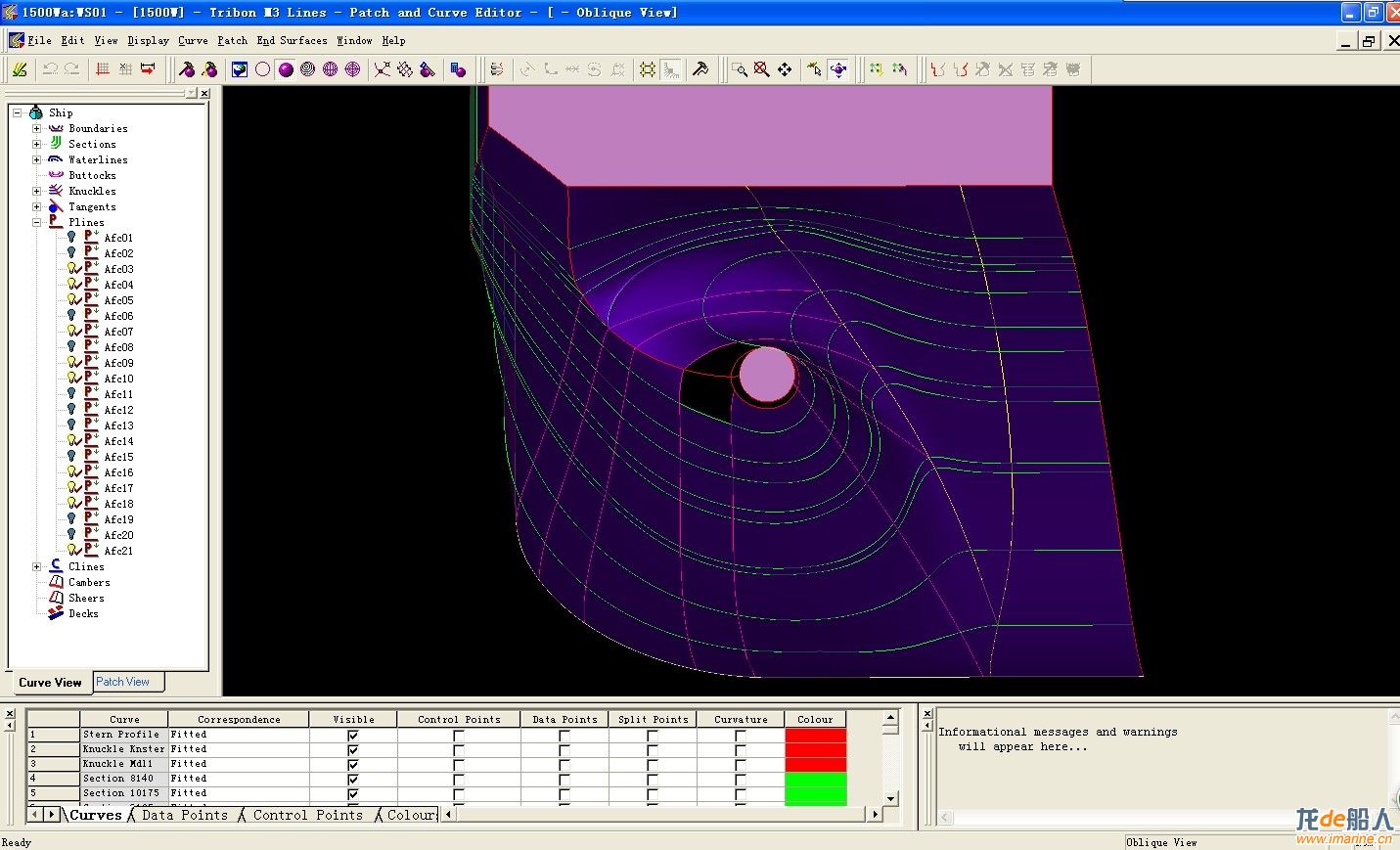Click table vertical scrollbar down arrow
The height and width of the screenshot is (850, 1400).
click(890, 798)
